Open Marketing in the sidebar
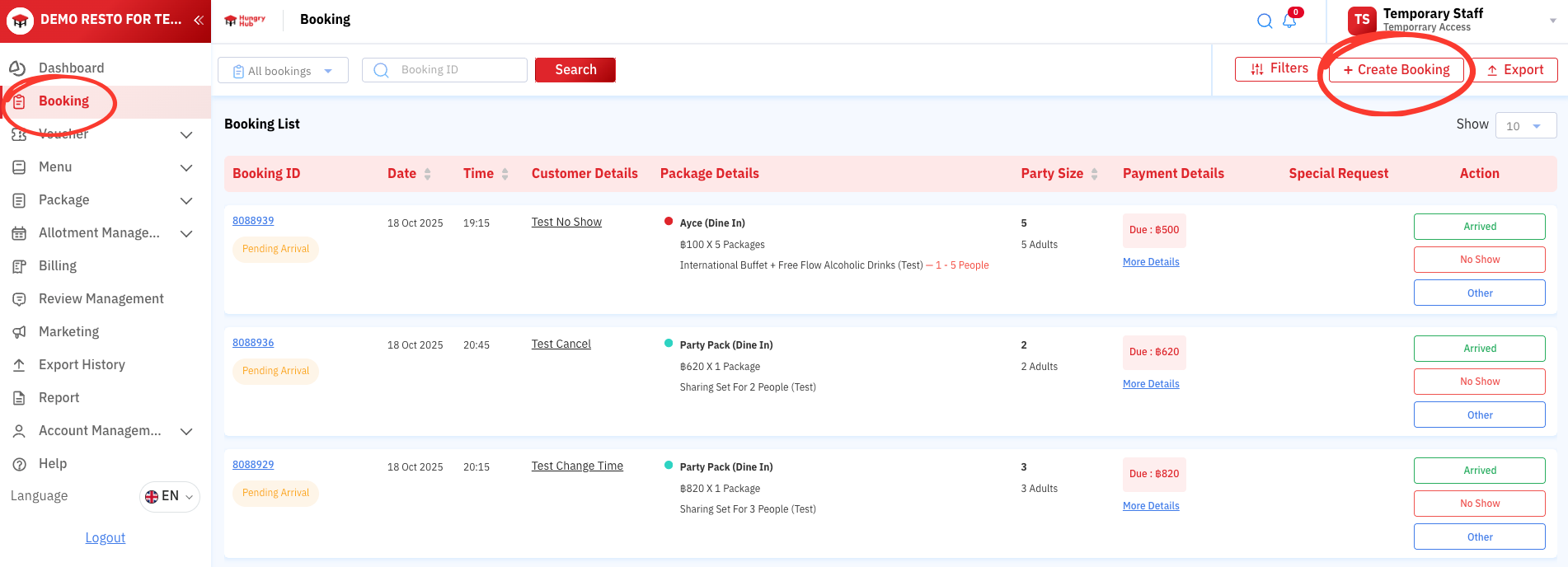 (x=68, y=331)
